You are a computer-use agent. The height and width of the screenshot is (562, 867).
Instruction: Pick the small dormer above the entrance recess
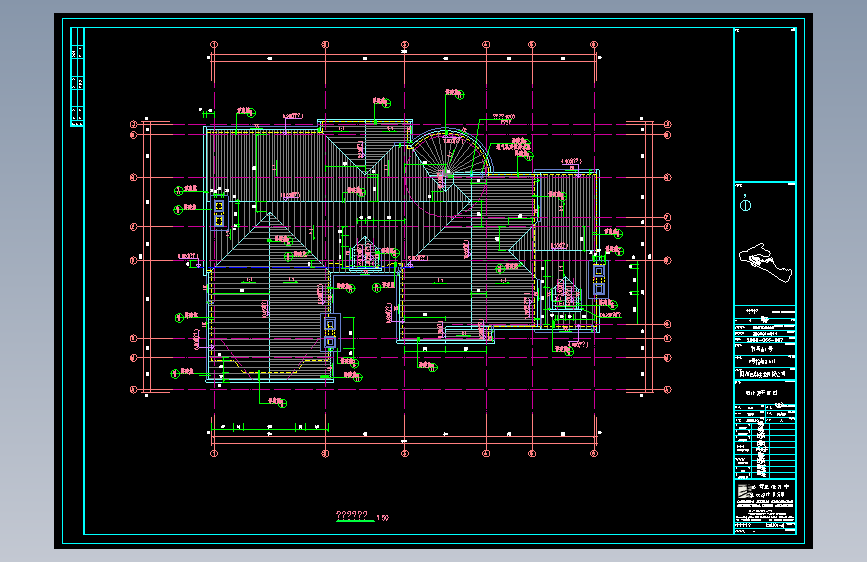tap(364, 253)
